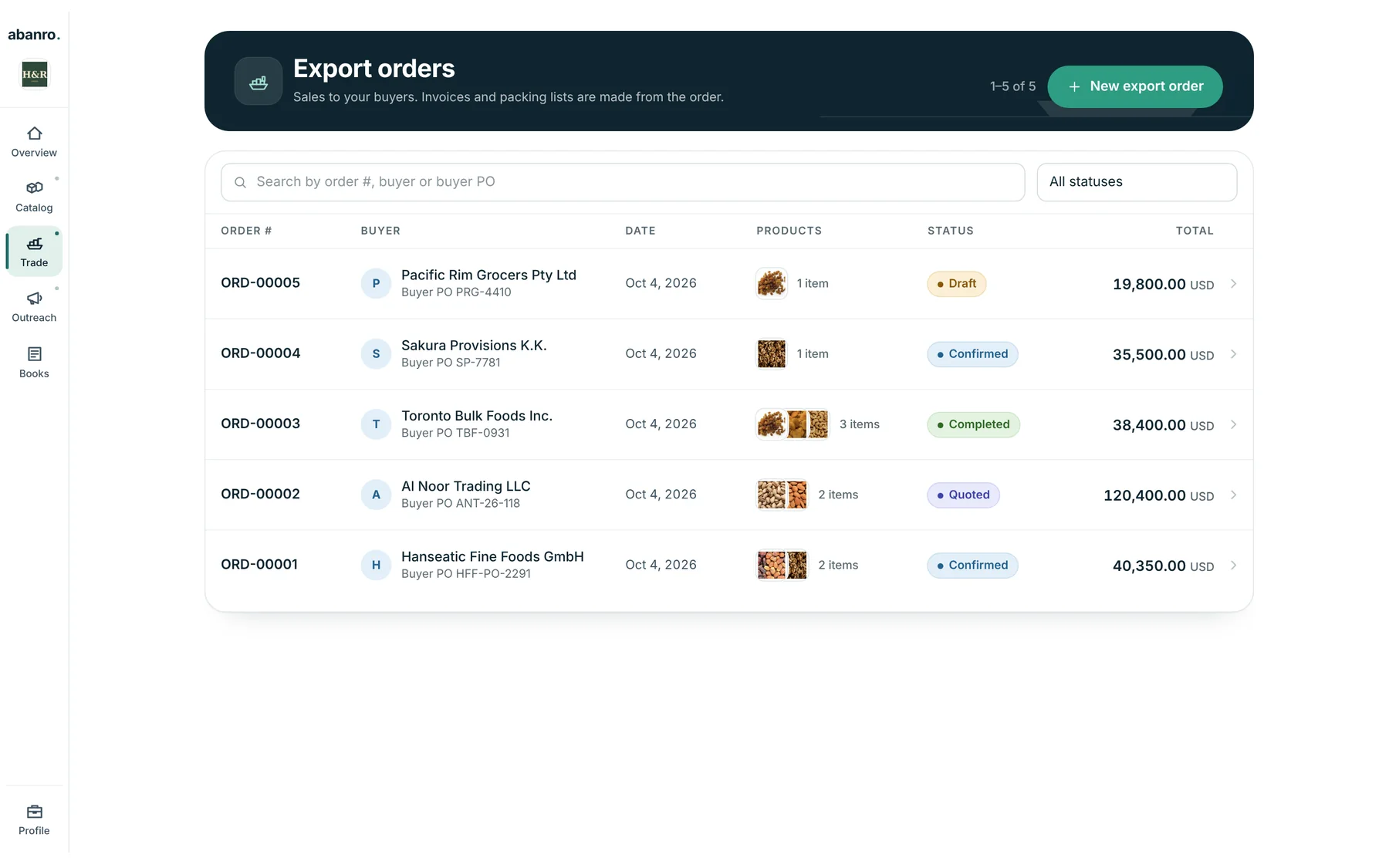1389x868 pixels.
Task: Select Al Noor Trading LLC buyer name
Action: coord(465,486)
